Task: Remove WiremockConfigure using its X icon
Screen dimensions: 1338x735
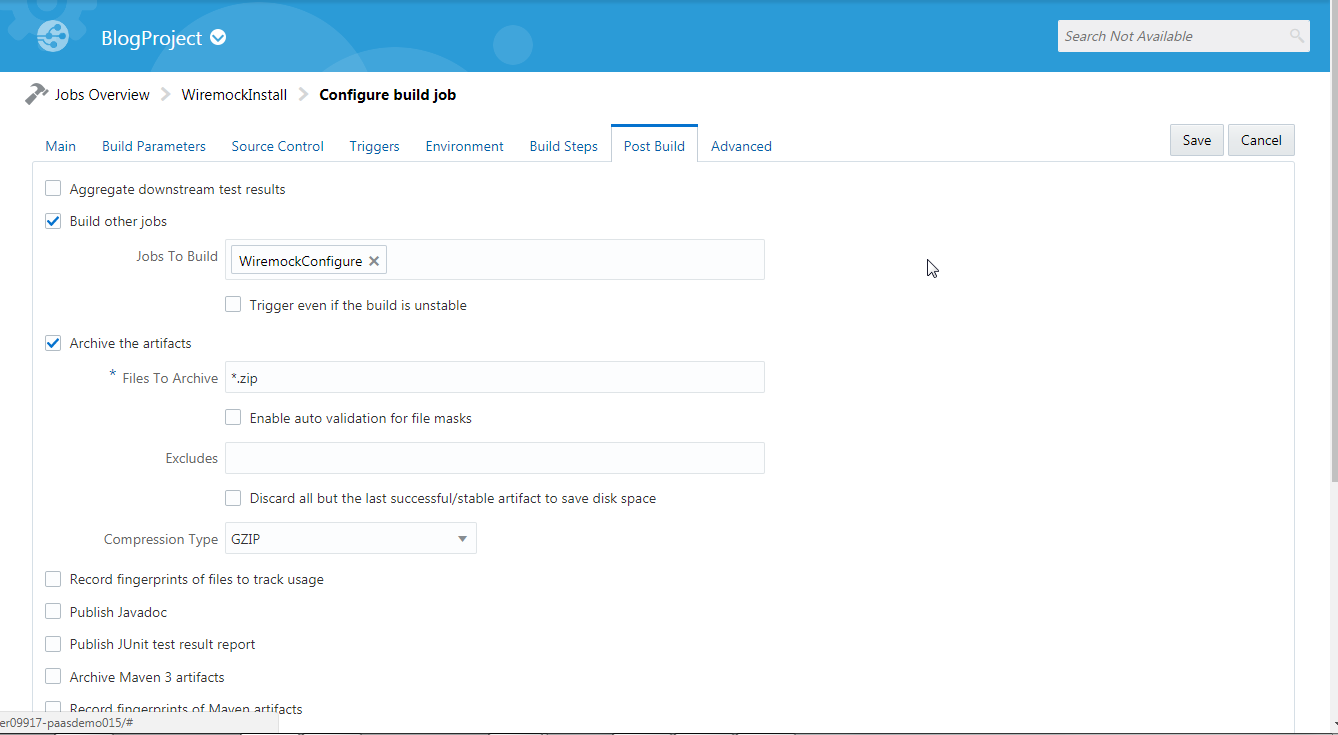Action: click(374, 260)
